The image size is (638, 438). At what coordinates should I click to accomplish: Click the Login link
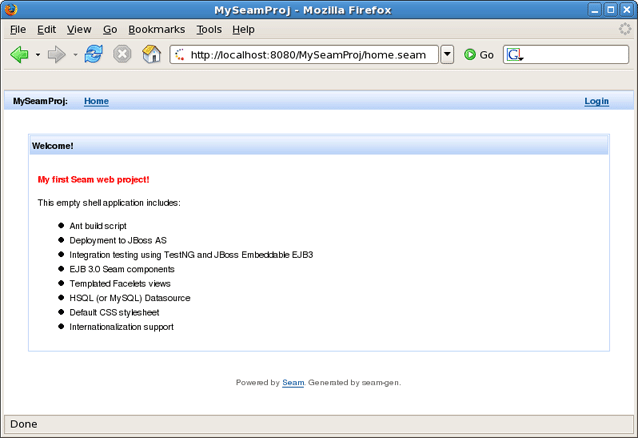point(596,101)
